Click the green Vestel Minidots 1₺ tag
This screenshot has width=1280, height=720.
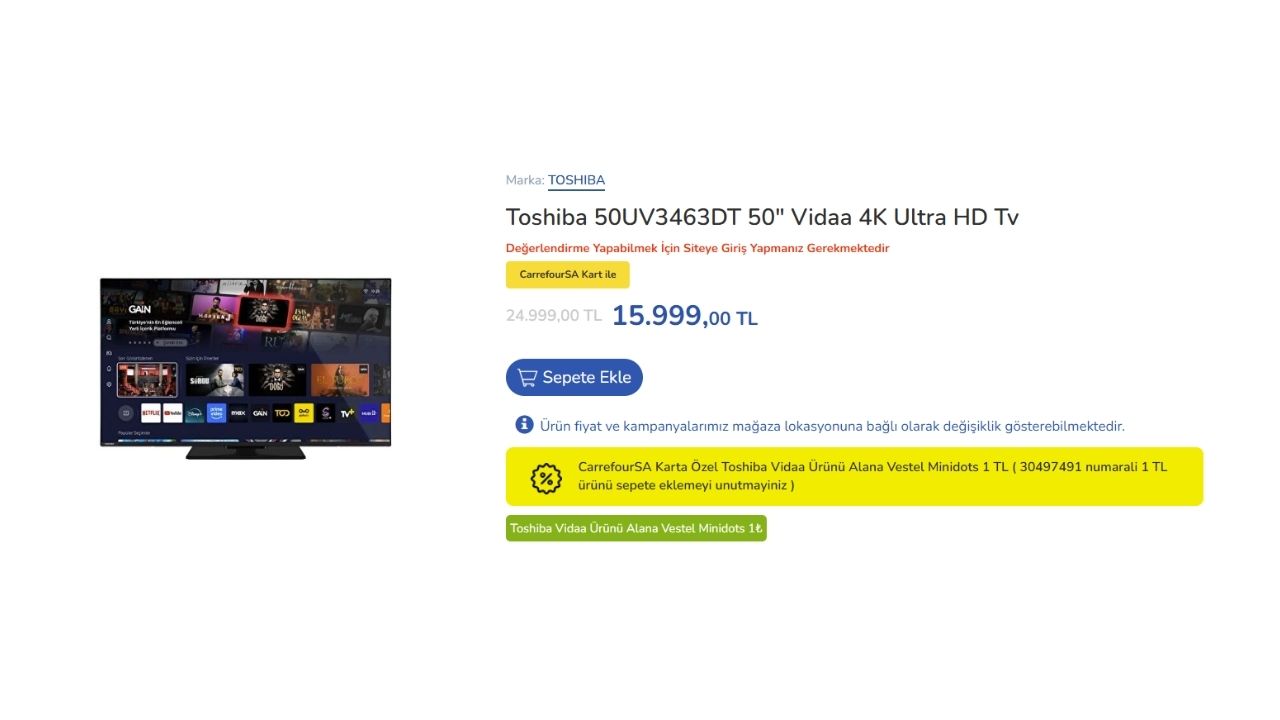(x=636, y=528)
